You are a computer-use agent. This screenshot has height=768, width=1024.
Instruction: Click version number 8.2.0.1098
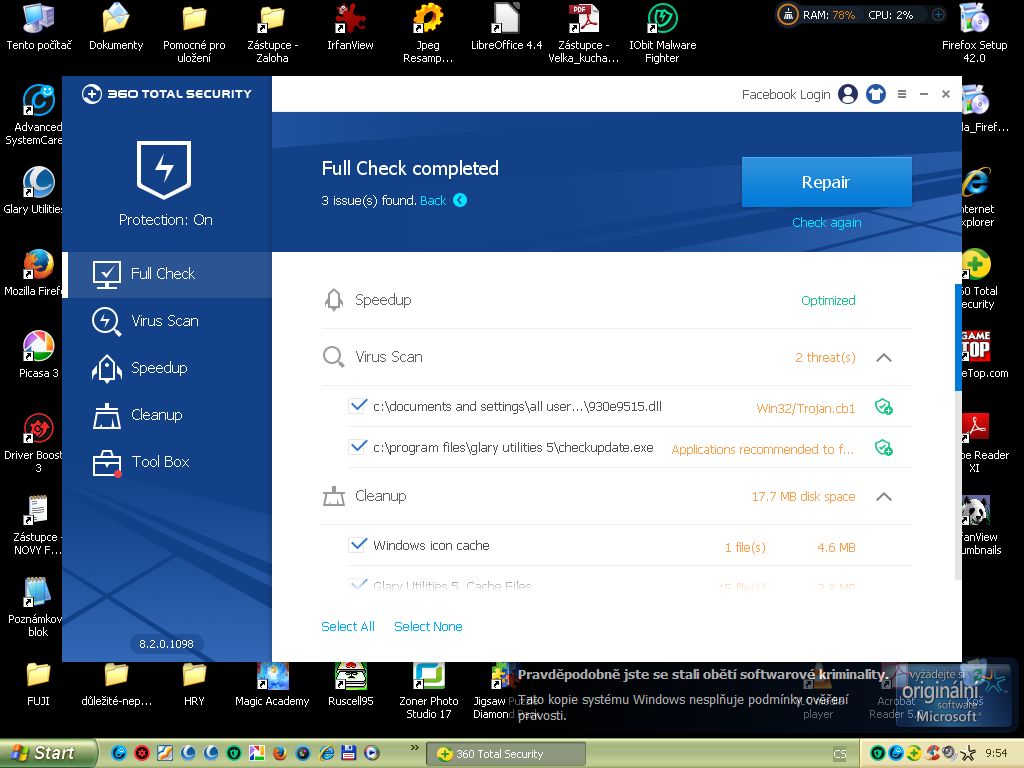click(x=167, y=644)
